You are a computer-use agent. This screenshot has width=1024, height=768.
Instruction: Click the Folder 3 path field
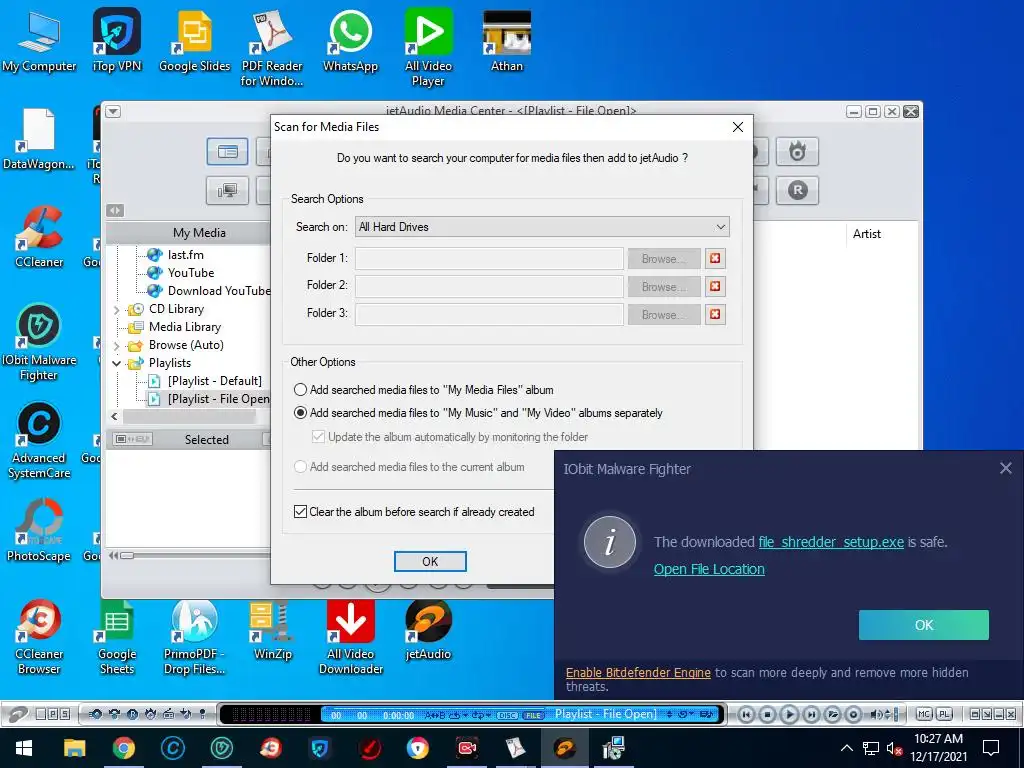[x=489, y=314]
